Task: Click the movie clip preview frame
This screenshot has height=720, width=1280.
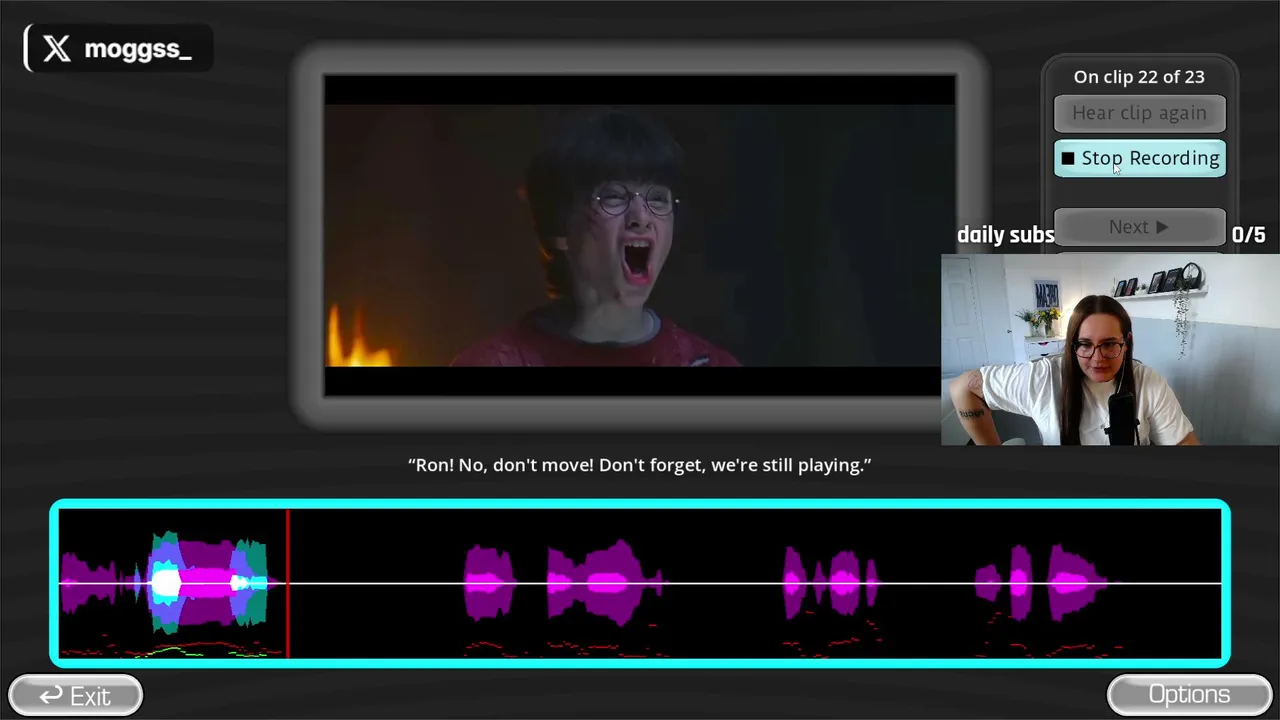Action: coord(640,235)
